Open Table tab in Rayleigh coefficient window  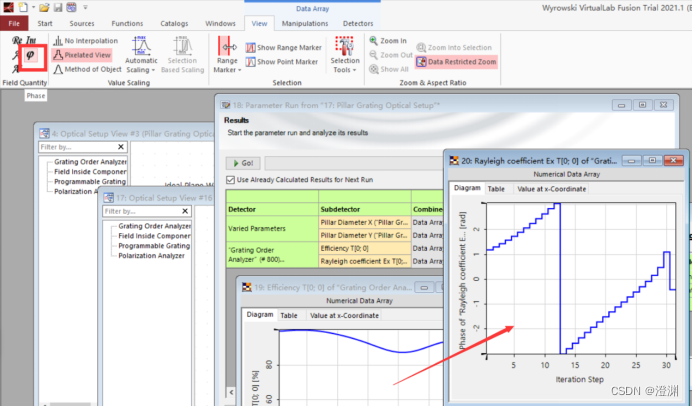click(x=496, y=189)
